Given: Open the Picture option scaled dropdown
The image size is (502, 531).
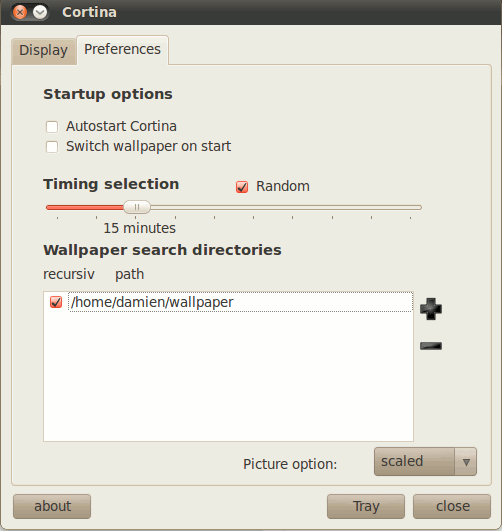Looking at the screenshot, I should 425,462.
